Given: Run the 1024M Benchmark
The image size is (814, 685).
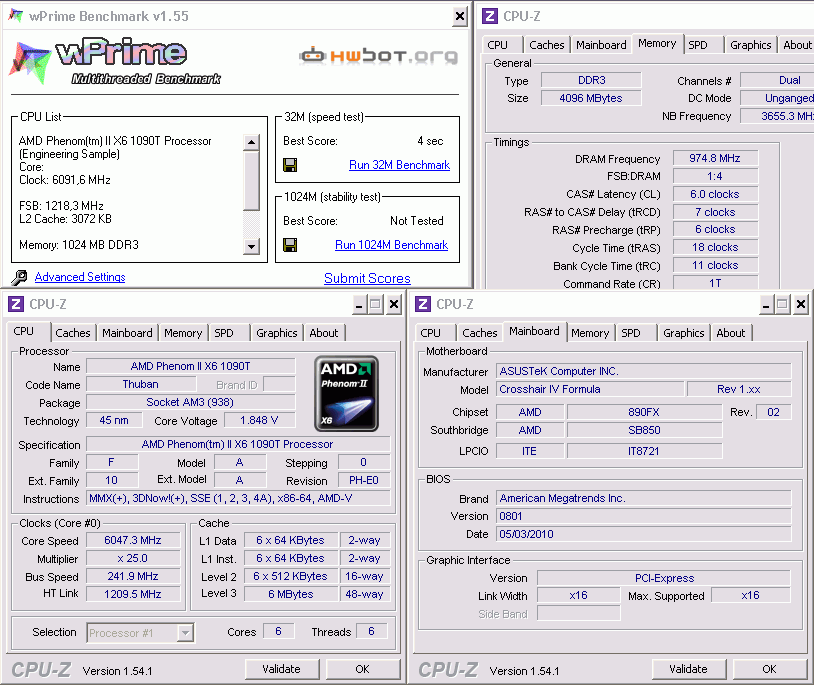Looking at the screenshot, I should 391,245.
